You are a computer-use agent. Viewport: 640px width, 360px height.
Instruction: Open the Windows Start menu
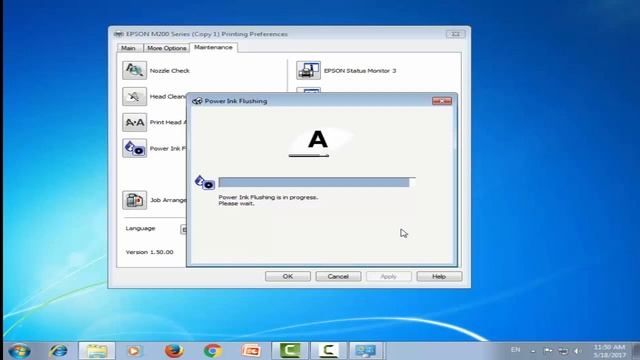click(x=20, y=351)
